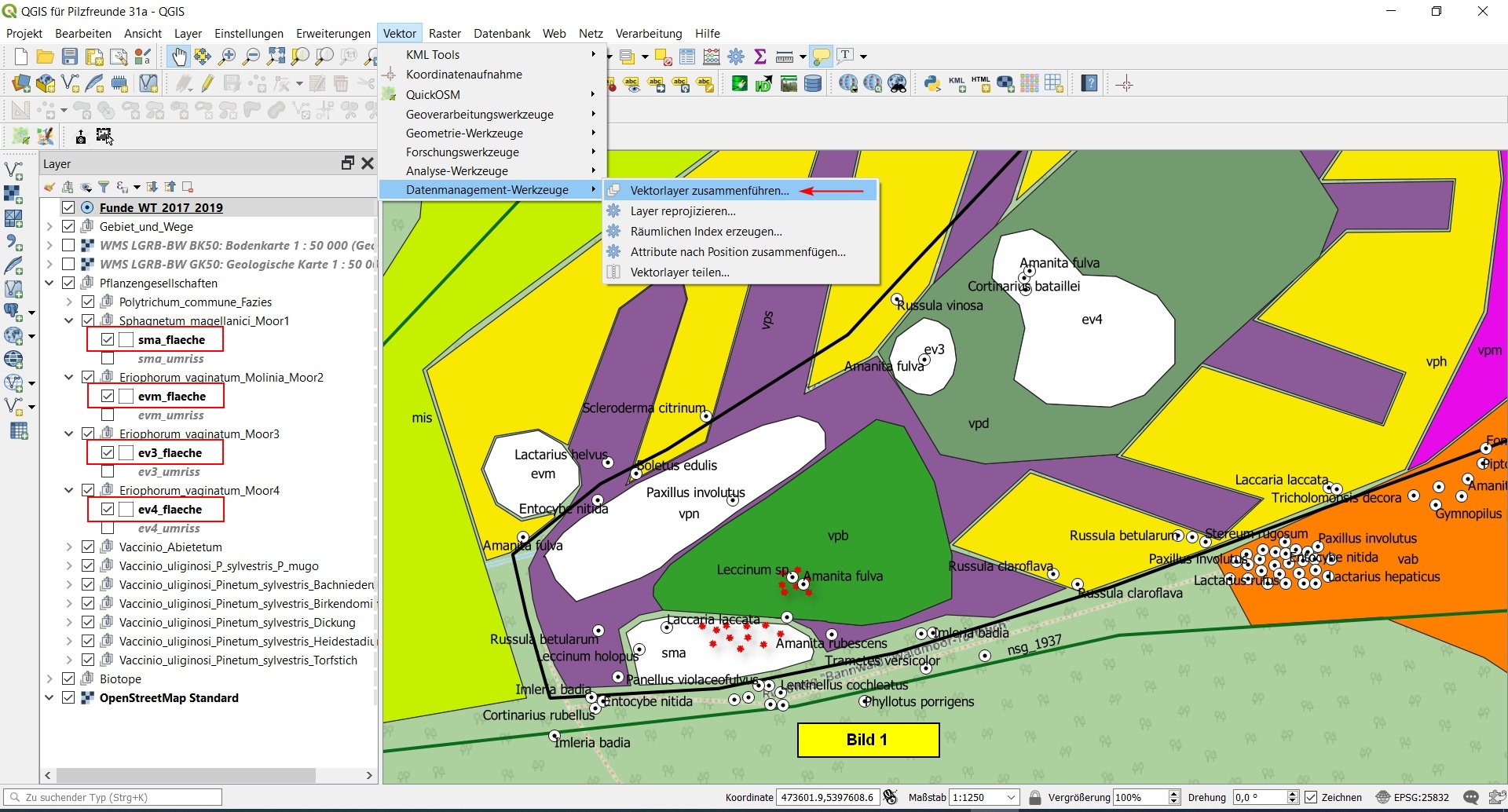Viewport: 1508px width, 812px height.
Task: Click the evm_flaeche white color swatch
Action: coord(126,397)
